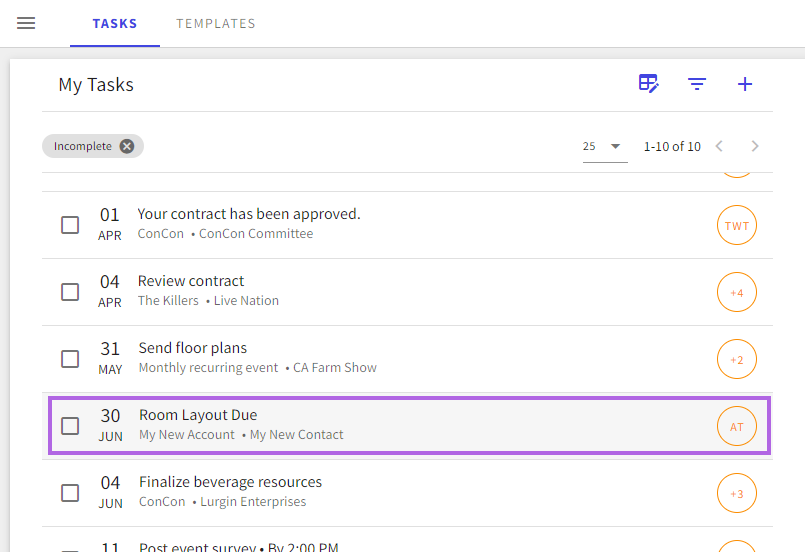The width and height of the screenshot is (805, 552).
Task: Remove the Incomplete filter chip
Action: (127, 146)
